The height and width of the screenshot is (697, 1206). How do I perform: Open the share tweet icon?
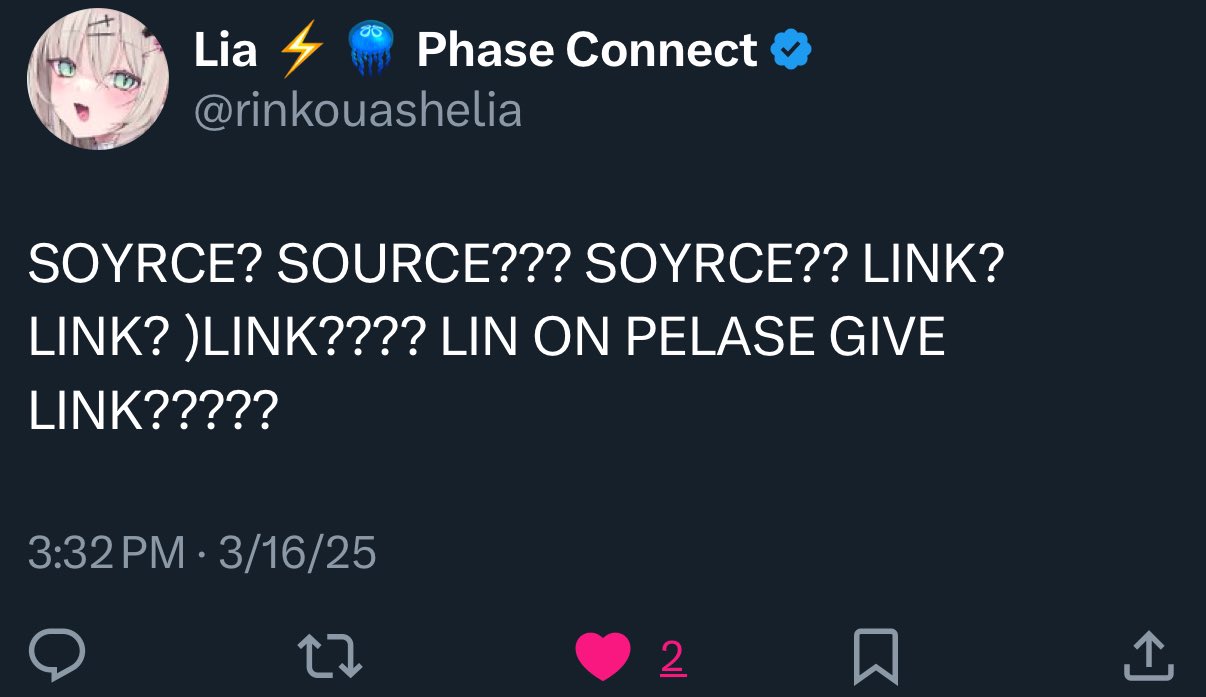click(1148, 656)
